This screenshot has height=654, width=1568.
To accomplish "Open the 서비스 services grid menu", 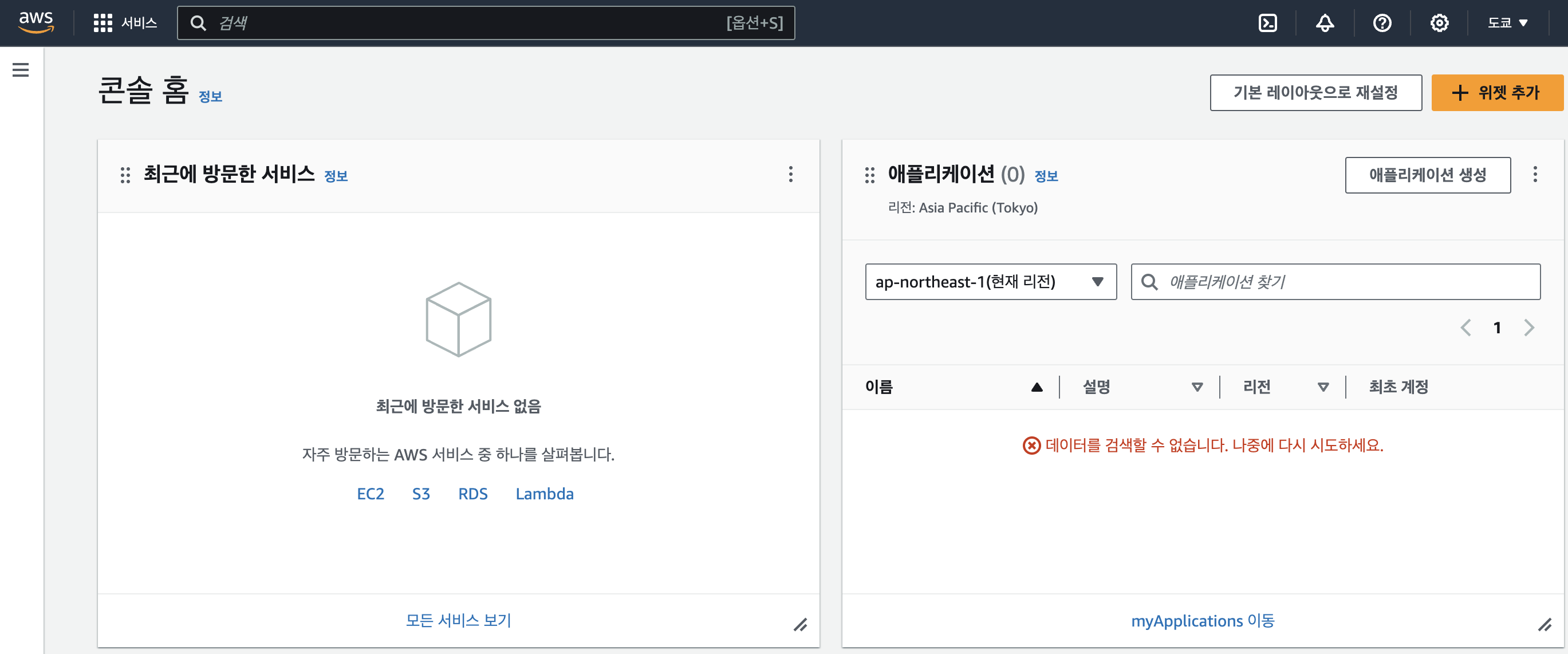I will coord(125,23).
